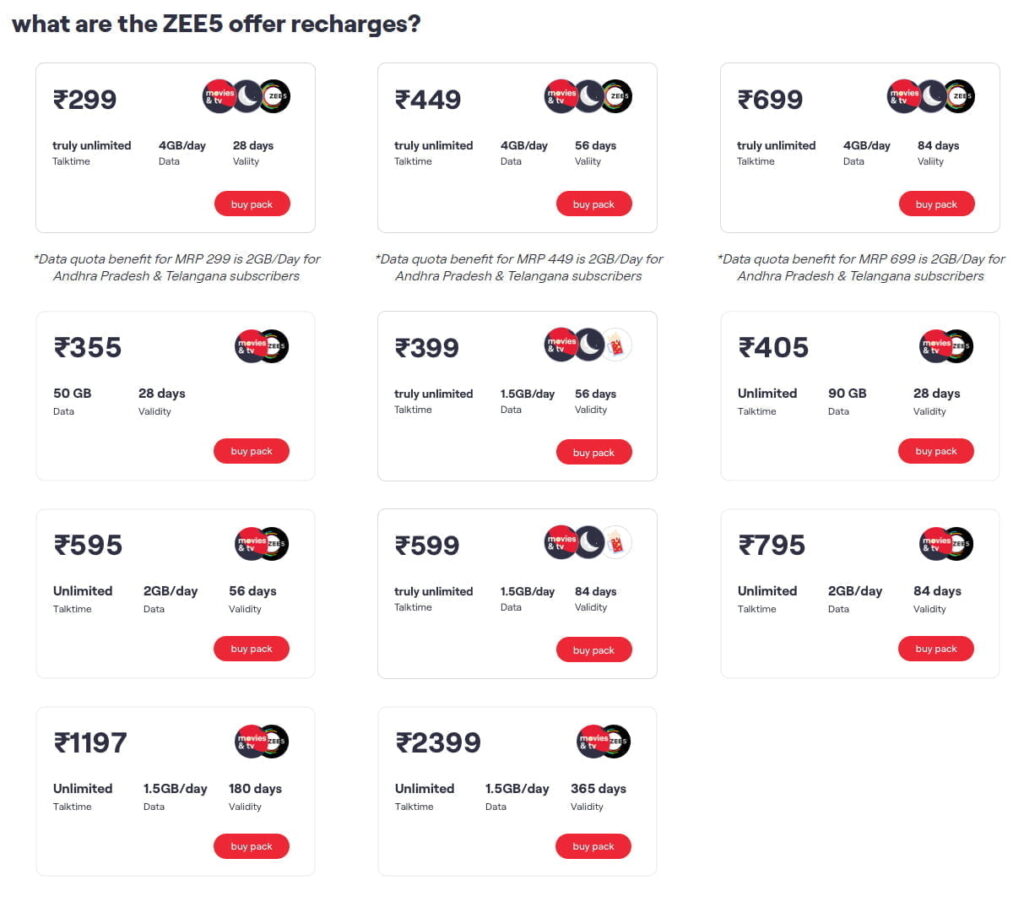
Task: Buy the ₹2399 yearly pack
Action: pos(593,846)
